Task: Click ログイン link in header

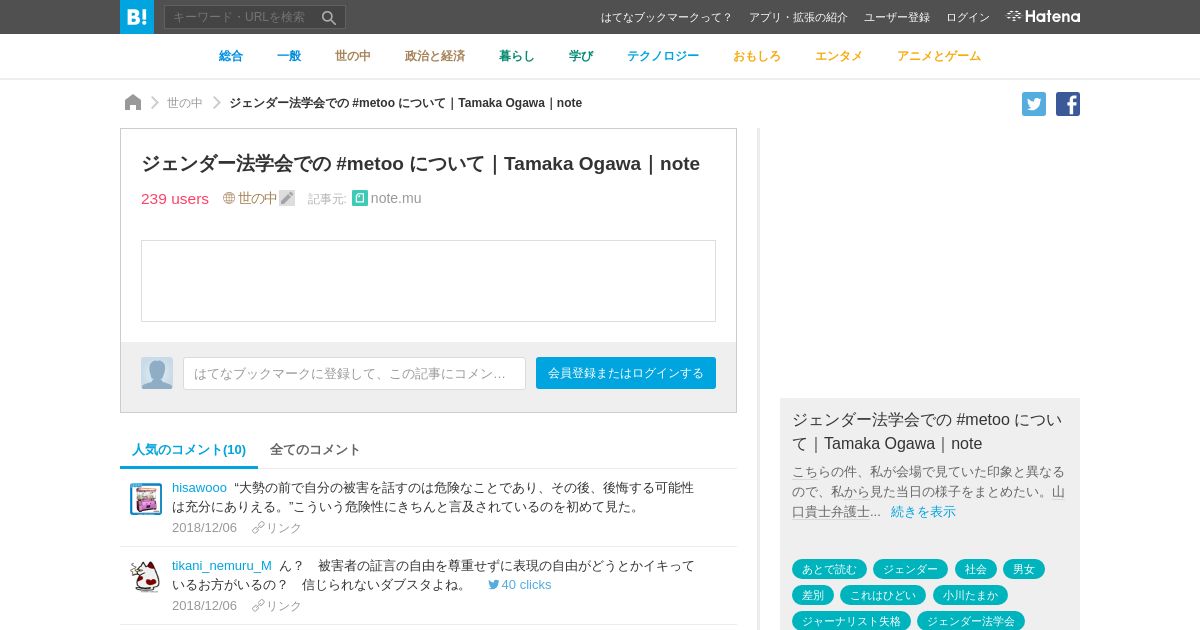Action: click(968, 17)
